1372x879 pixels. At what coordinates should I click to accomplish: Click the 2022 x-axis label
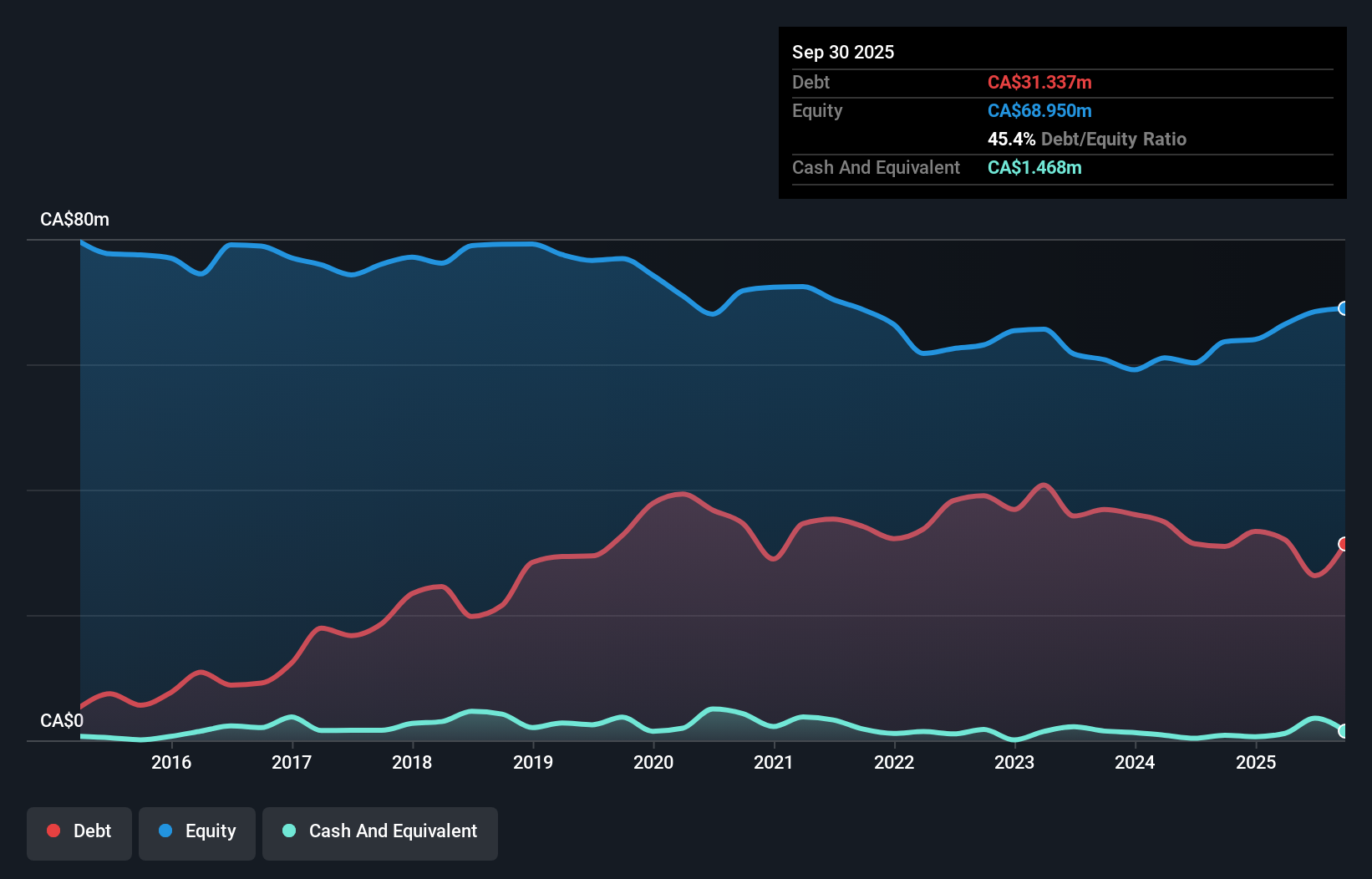(x=894, y=762)
